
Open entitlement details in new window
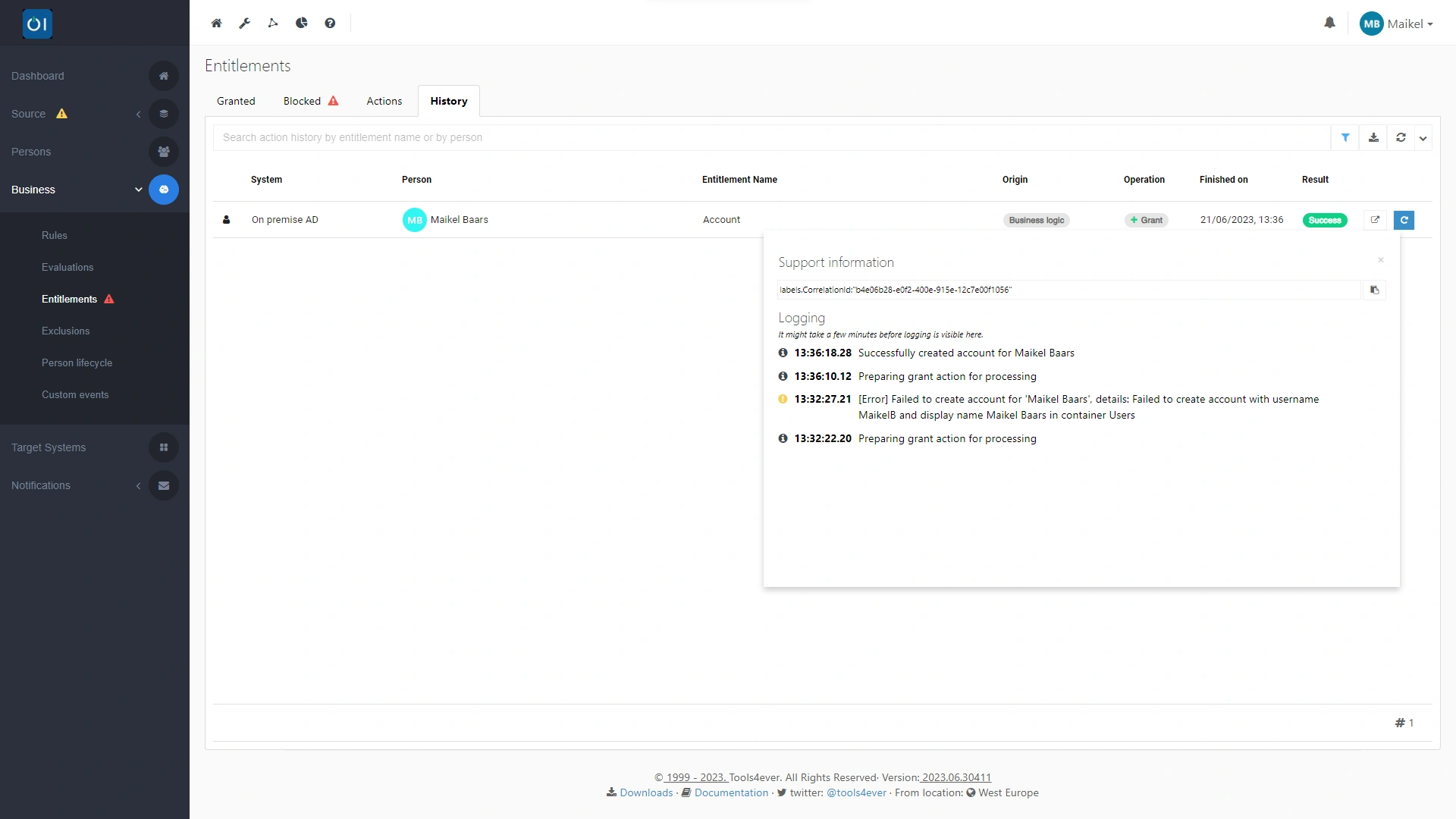click(1375, 220)
